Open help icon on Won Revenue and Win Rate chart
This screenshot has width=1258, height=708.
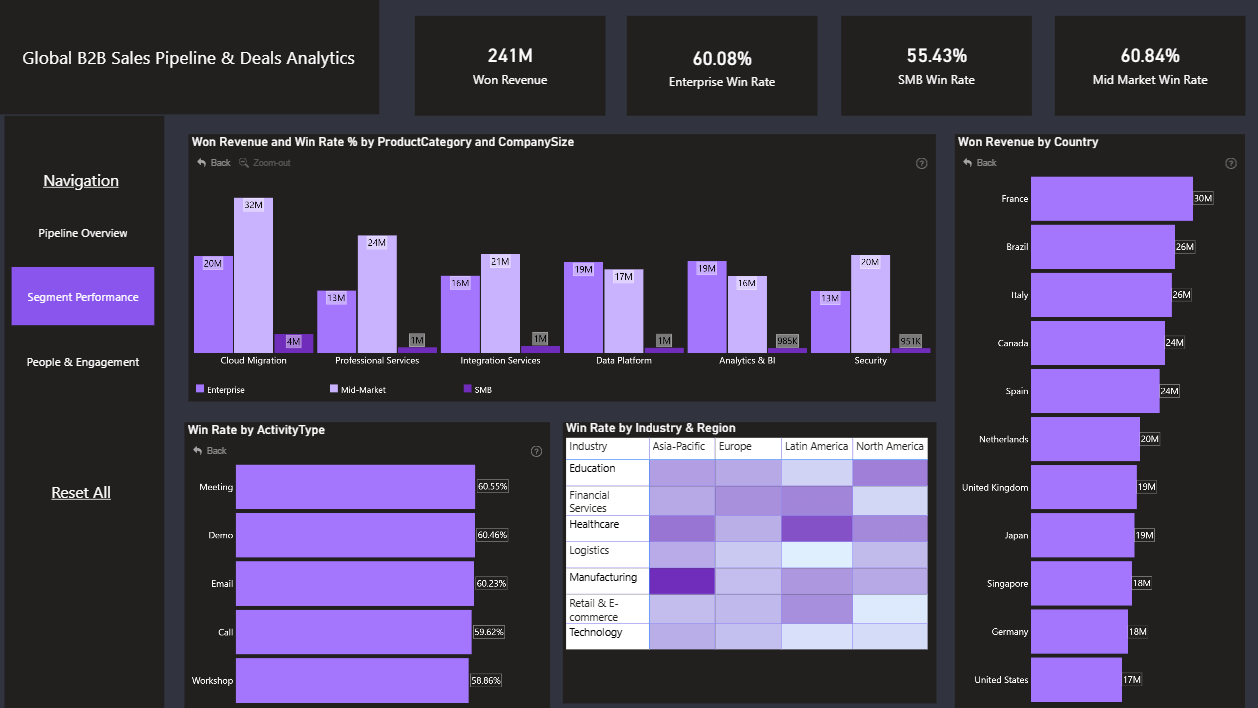(x=922, y=163)
